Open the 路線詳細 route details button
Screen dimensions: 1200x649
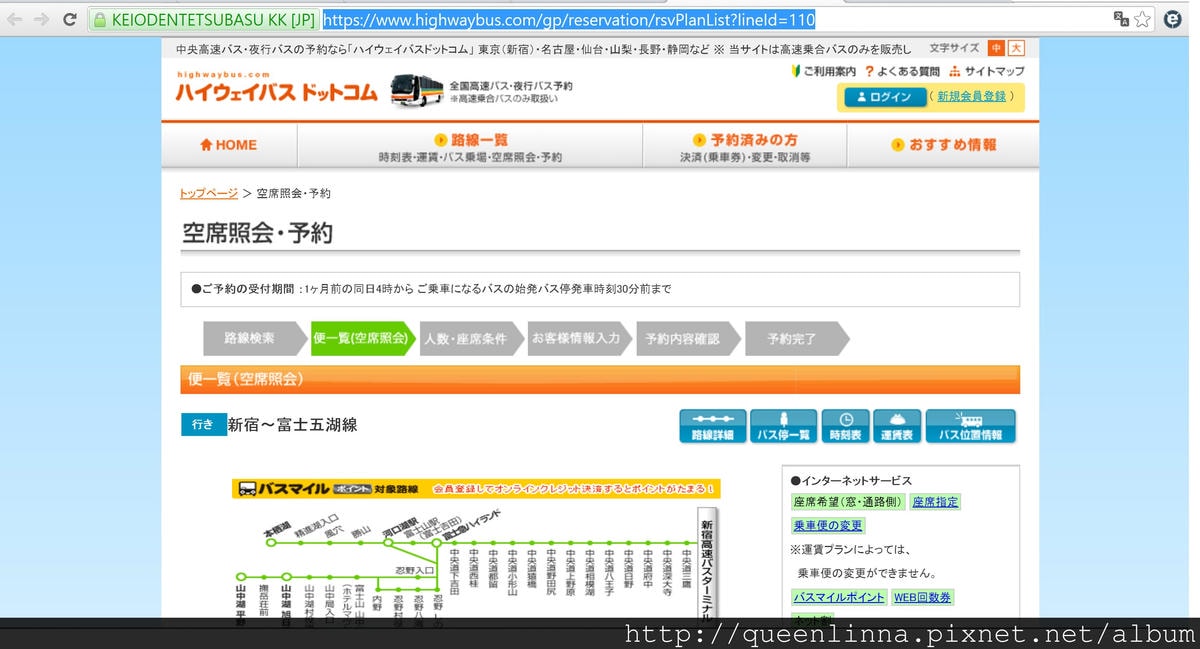click(x=712, y=426)
